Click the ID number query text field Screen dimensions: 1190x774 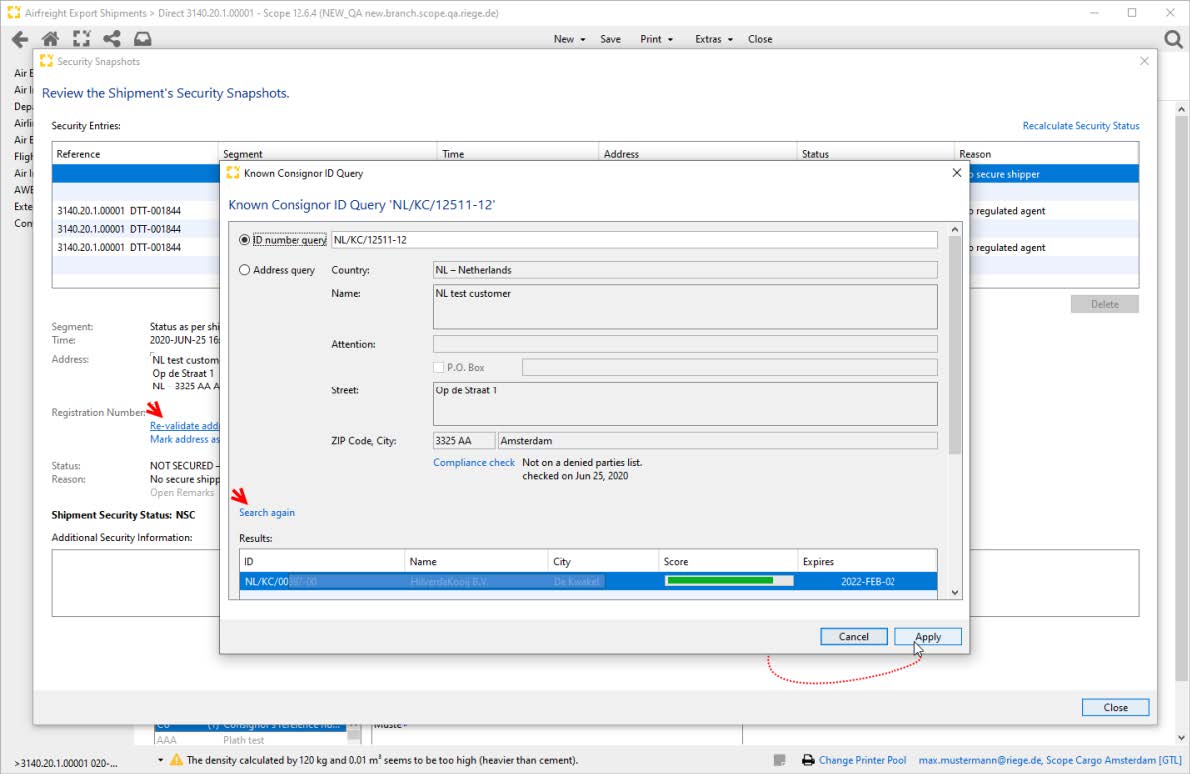click(x=634, y=240)
